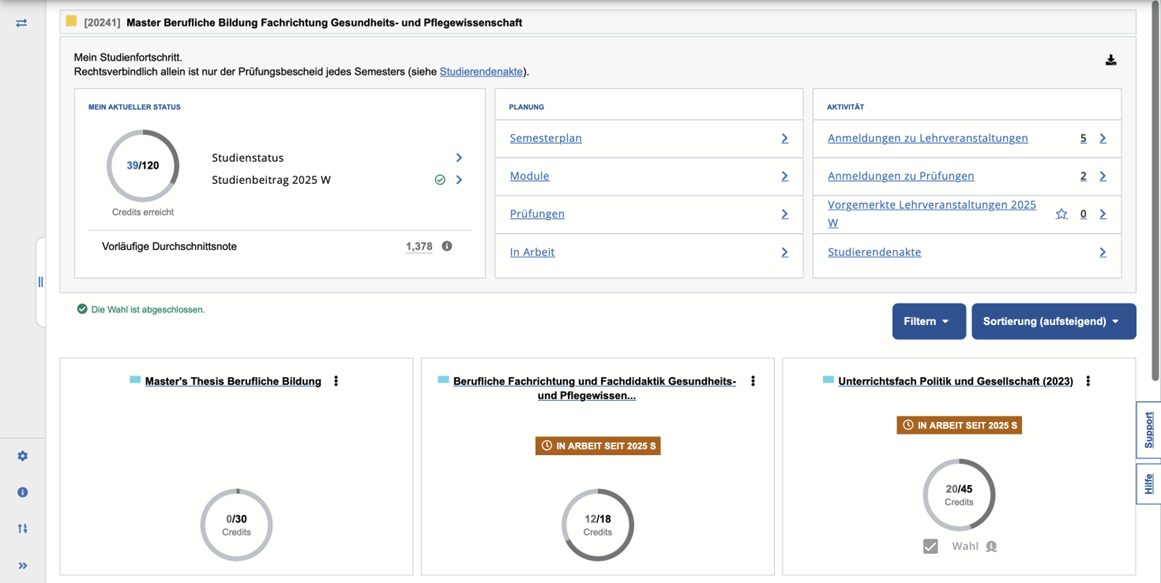Open the Support side tab
Viewport: 1161px width, 583px height.
point(1148,430)
